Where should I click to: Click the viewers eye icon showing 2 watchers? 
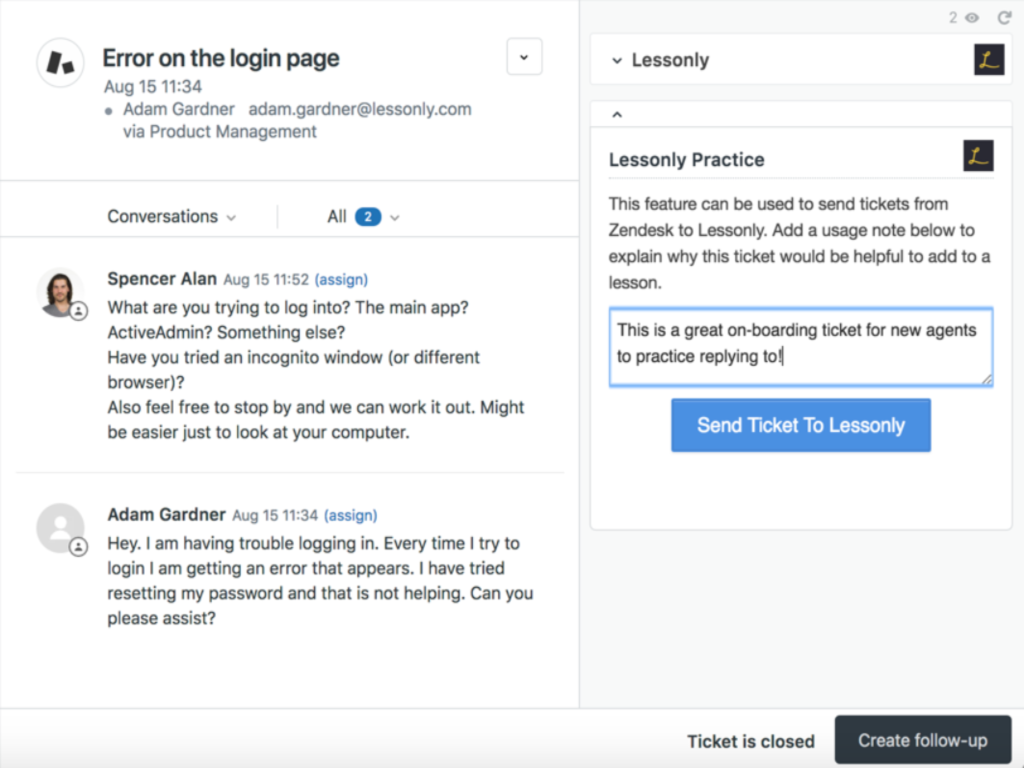(x=971, y=17)
